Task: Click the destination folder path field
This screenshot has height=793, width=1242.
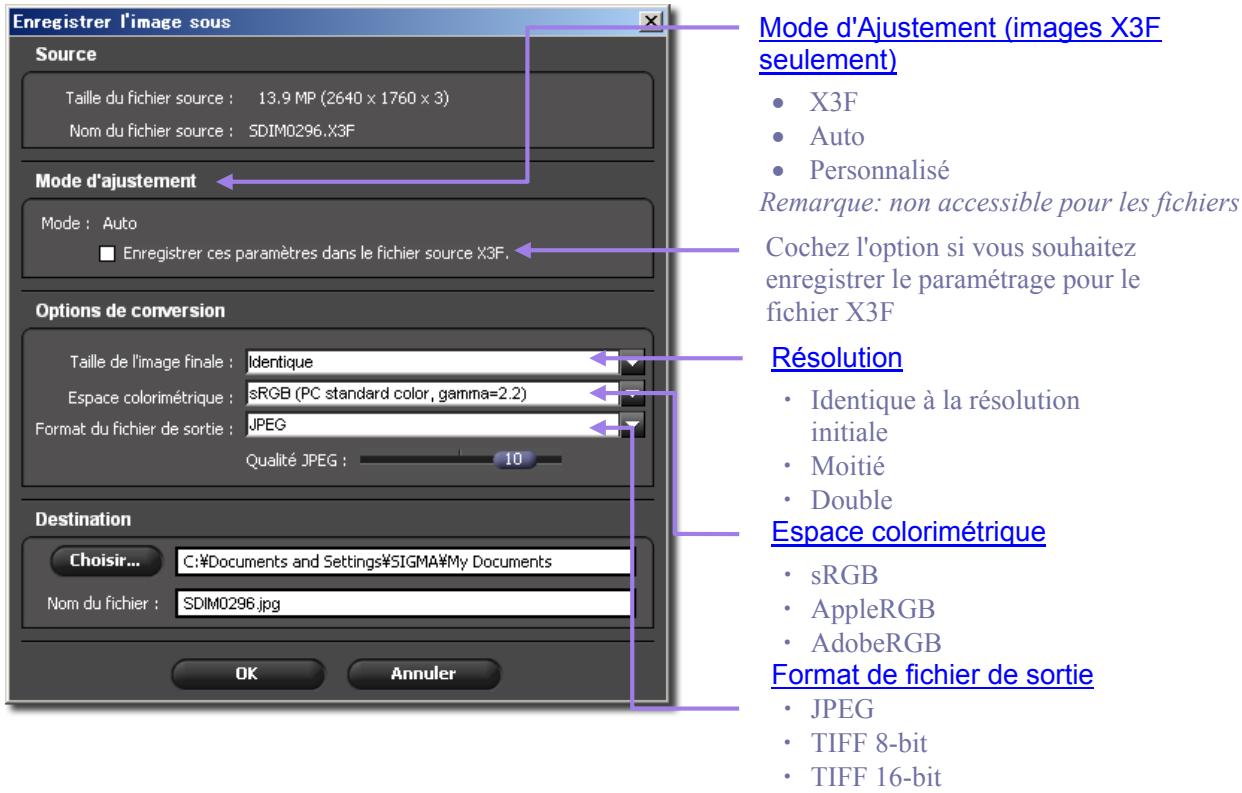Action: click(405, 562)
